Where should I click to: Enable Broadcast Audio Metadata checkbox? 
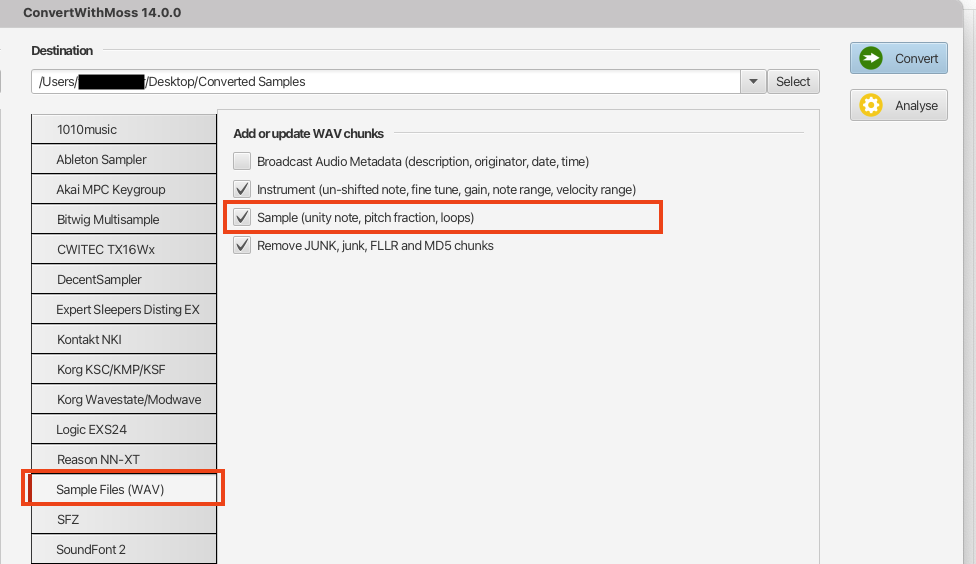click(x=242, y=161)
